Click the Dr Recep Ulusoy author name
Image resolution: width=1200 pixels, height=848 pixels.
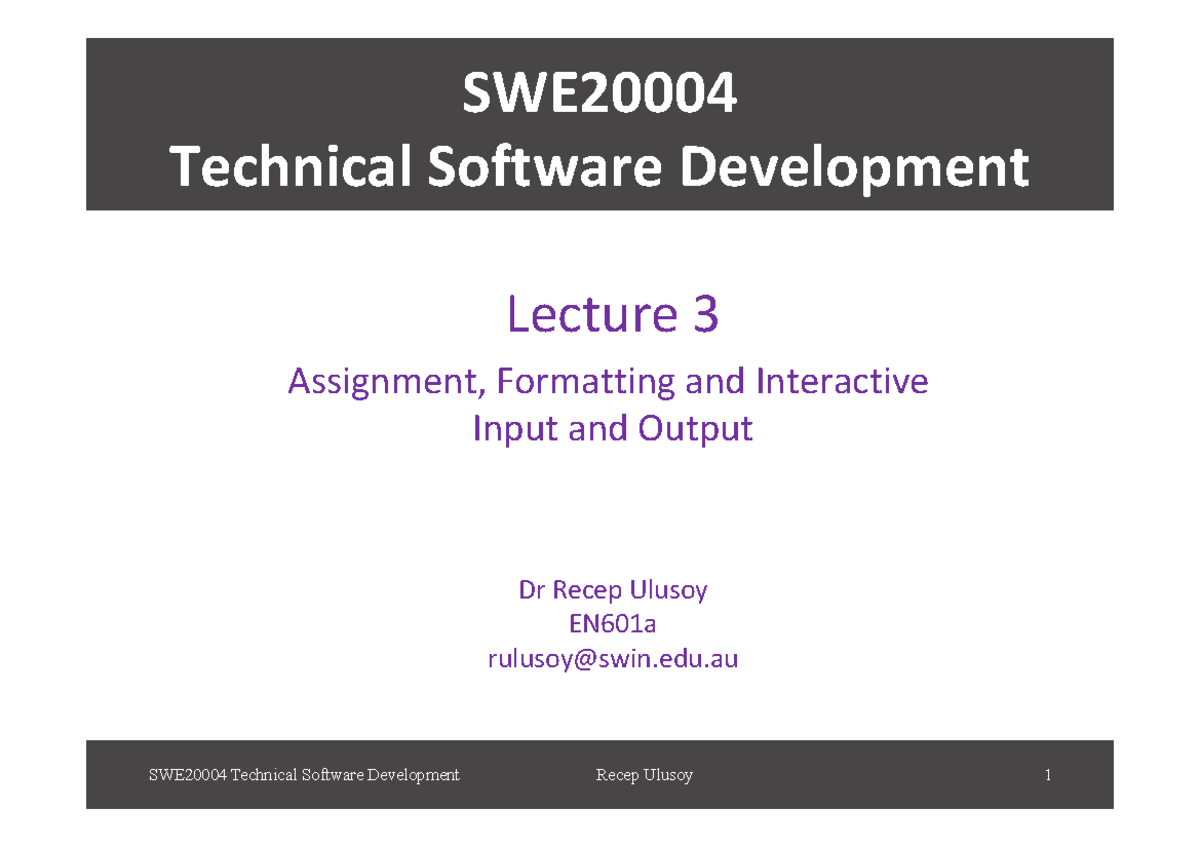pos(613,590)
